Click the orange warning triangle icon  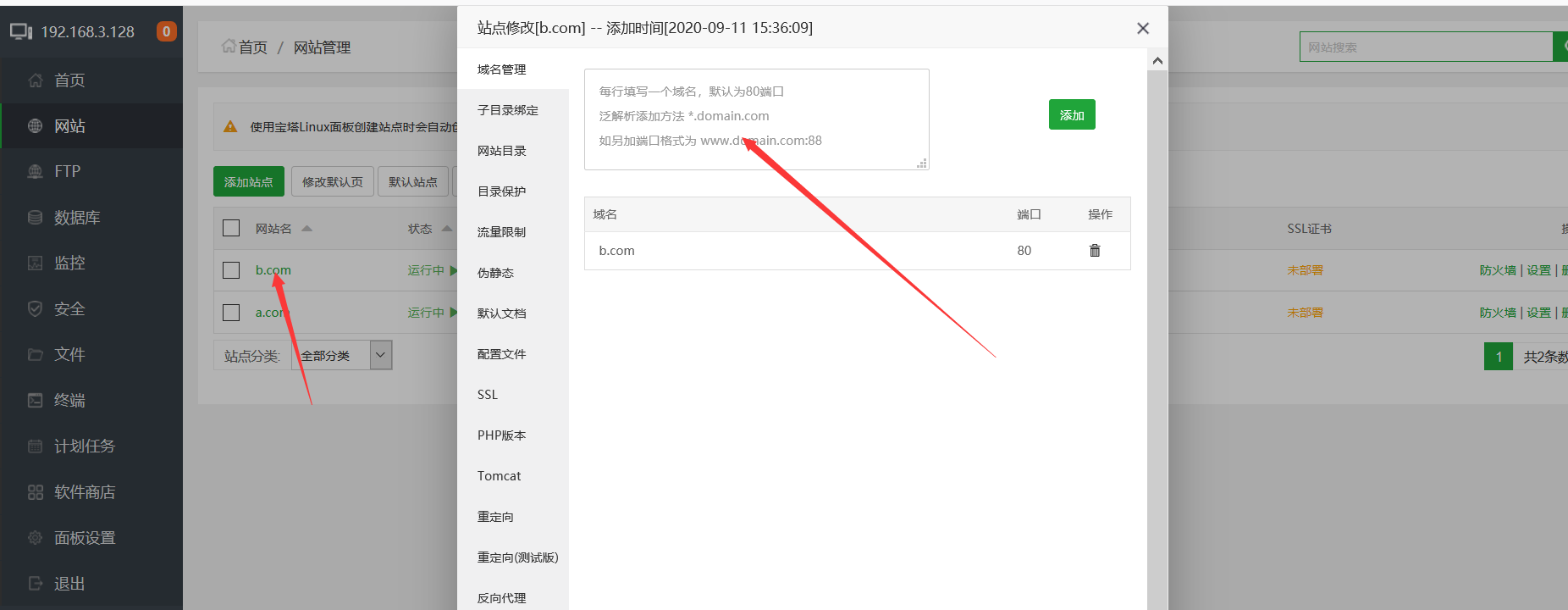230,127
